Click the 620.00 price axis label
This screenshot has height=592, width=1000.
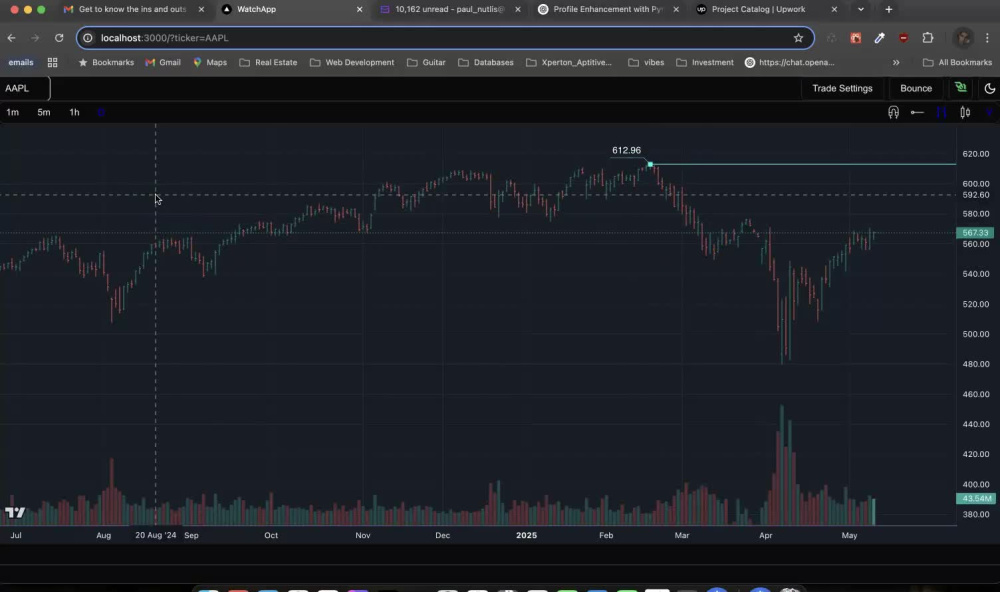(975, 154)
